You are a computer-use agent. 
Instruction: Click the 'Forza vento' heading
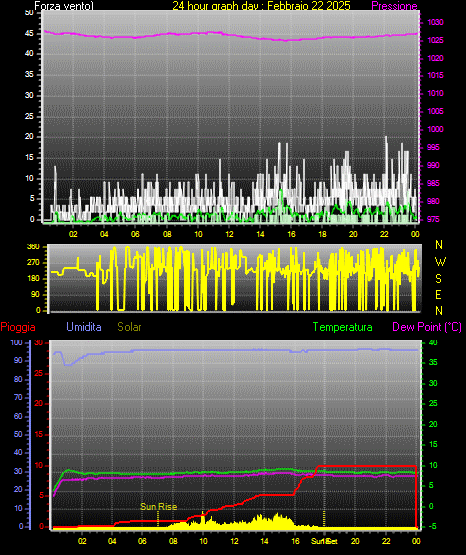pos(64,6)
